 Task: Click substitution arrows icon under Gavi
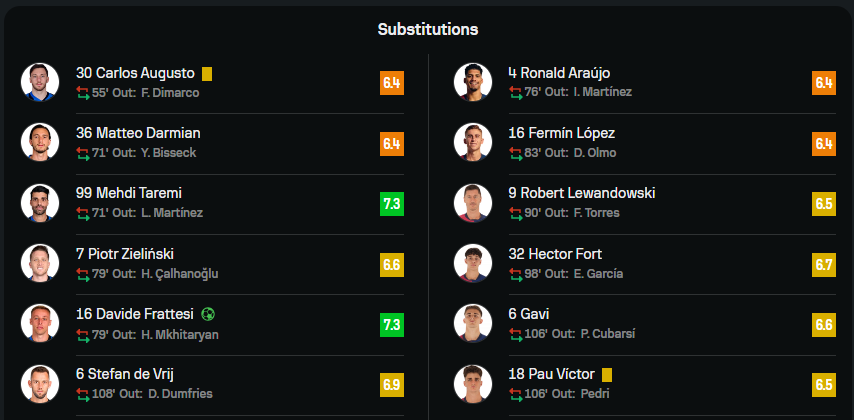tap(515, 334)
